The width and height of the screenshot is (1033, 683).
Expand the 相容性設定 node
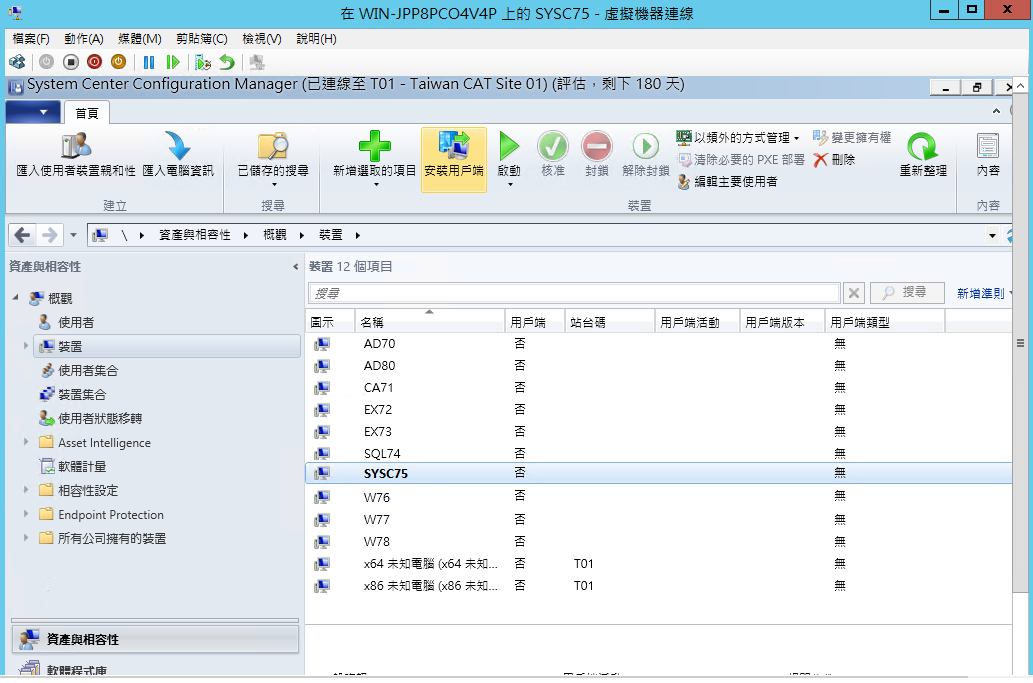pyautogui.click(x=26, y=490)
